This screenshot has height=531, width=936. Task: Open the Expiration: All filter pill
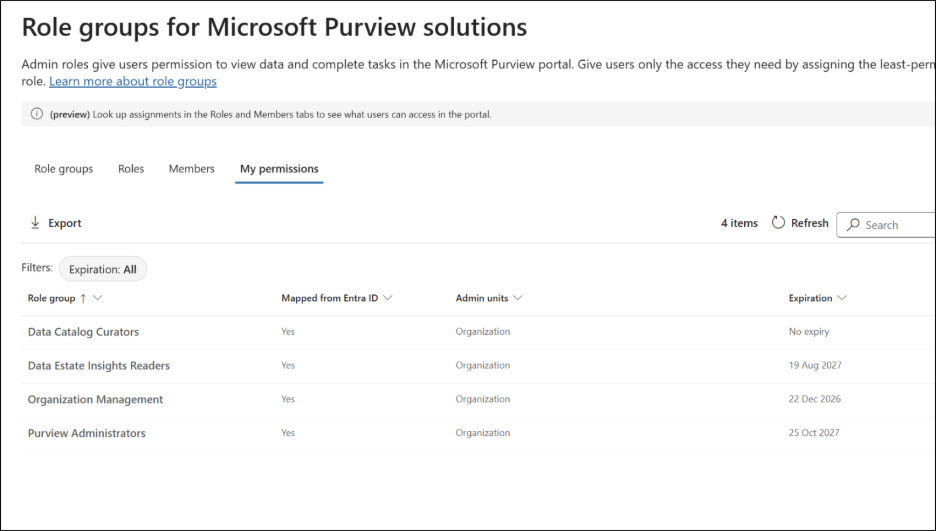coord(103,269)
